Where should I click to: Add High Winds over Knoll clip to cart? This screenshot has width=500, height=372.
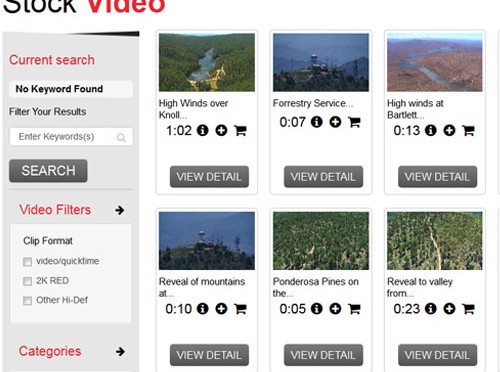240,130
